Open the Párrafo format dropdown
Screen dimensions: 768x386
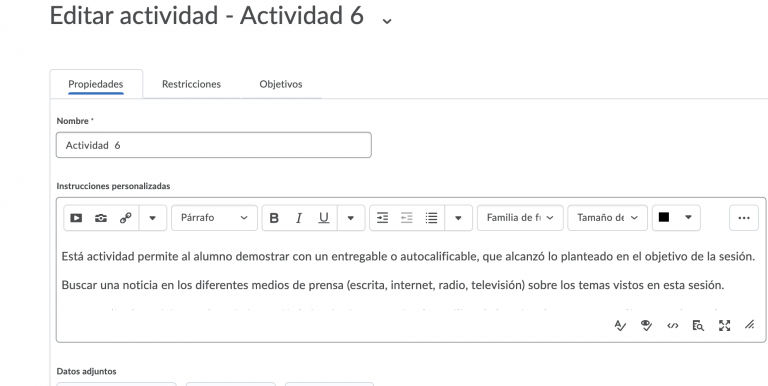click(x=214, y=218)
